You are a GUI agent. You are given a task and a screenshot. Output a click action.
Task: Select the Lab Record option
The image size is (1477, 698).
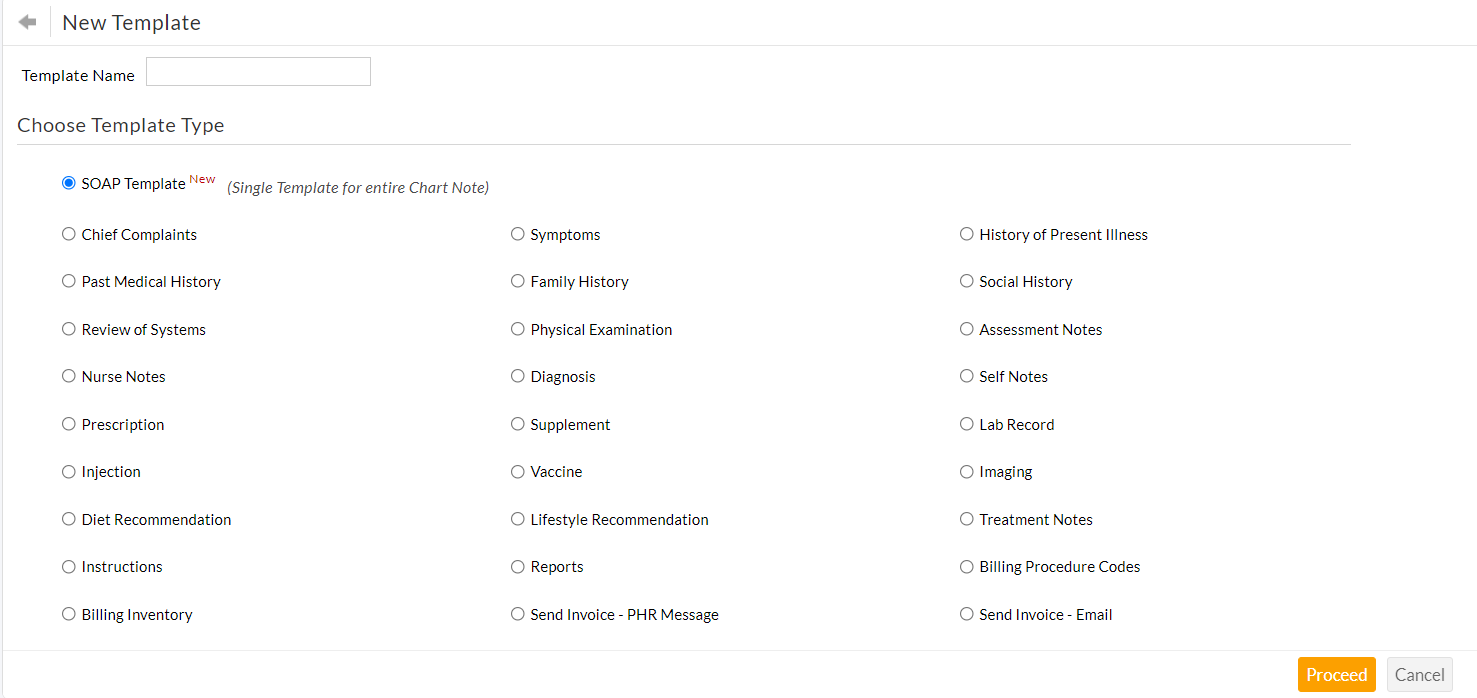(x=966, y=424)
